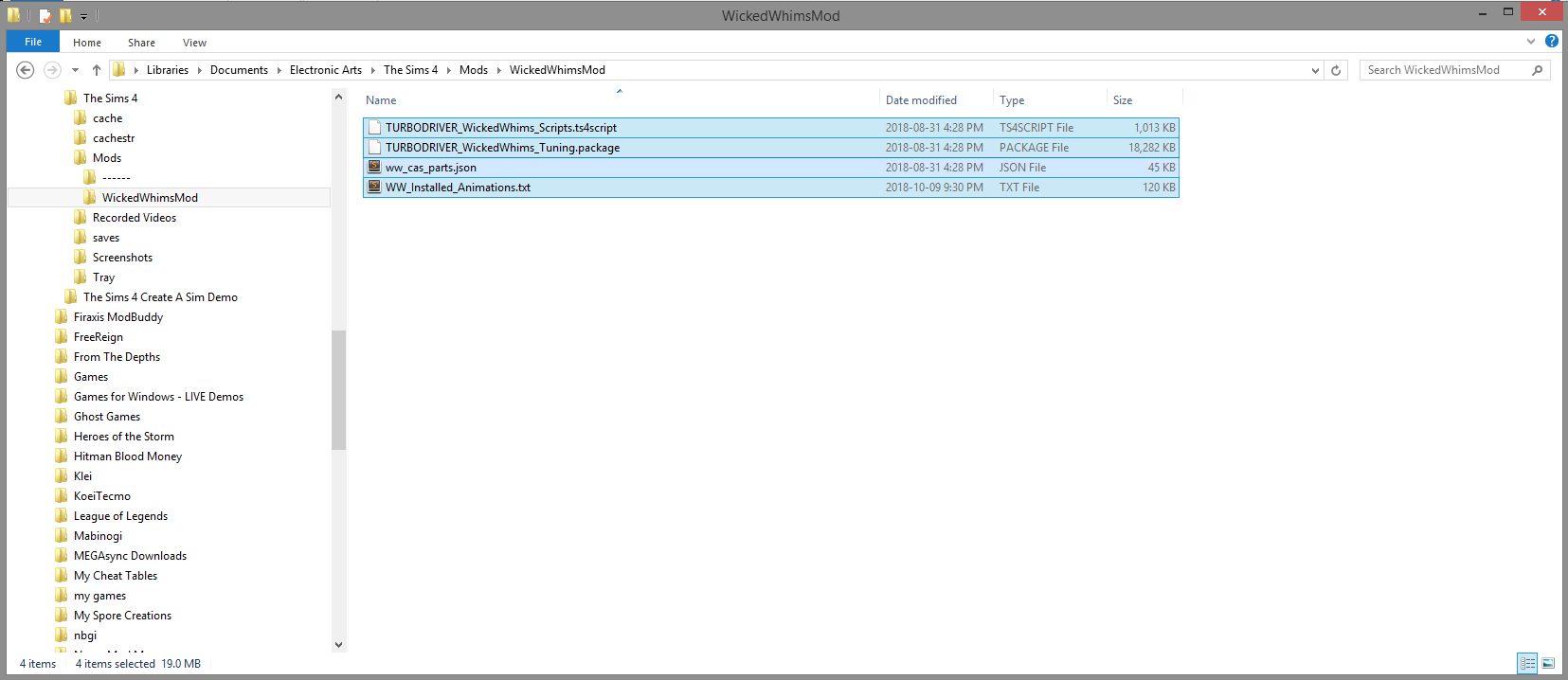Click the navigation pane scrollbar down arrow
Screen dimensions: 1568x680
(x=339, y=644)
